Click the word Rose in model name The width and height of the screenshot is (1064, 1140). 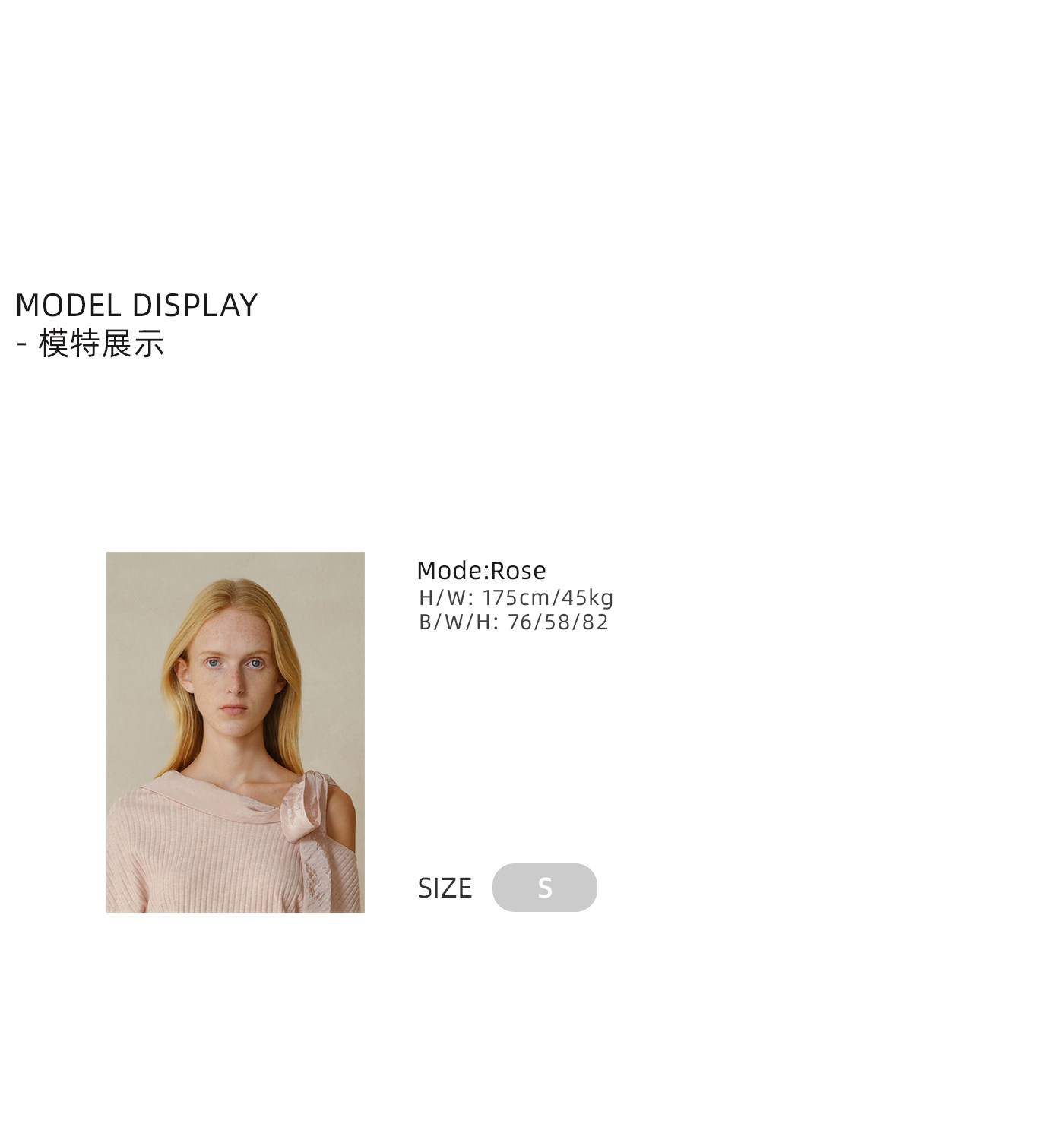point(518,571)
